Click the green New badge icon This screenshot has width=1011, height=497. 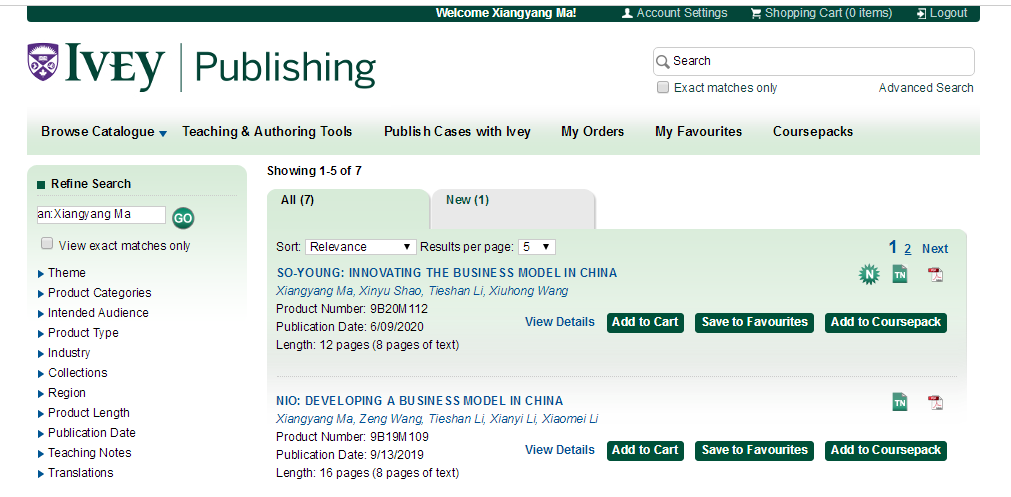868,275
